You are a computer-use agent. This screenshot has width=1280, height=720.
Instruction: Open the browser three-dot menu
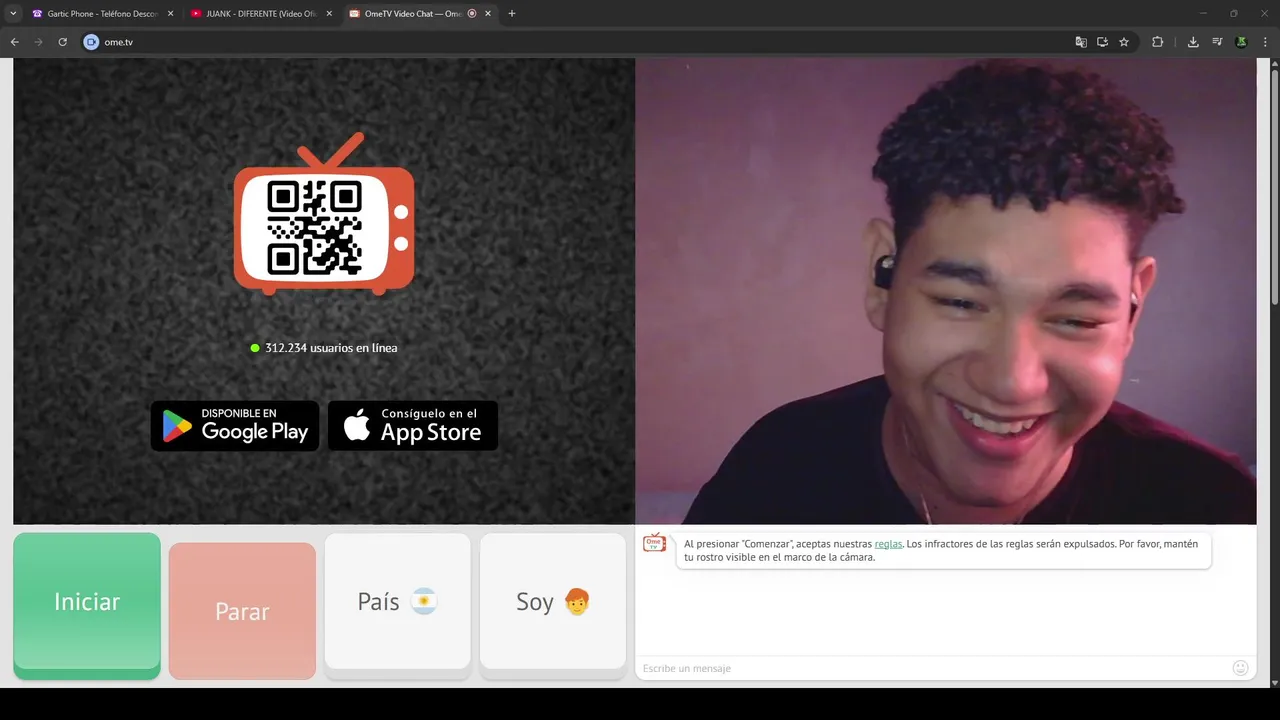(x=1266, y=42)
